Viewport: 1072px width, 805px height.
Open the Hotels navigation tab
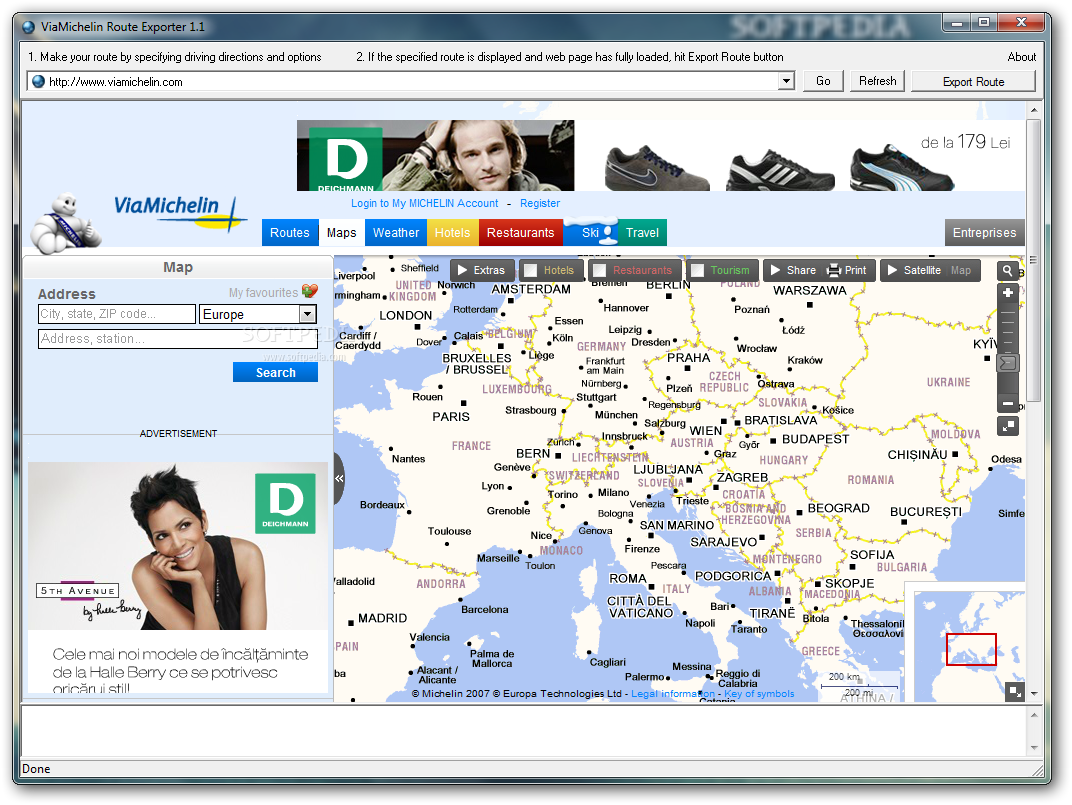(x=453, y=233)
